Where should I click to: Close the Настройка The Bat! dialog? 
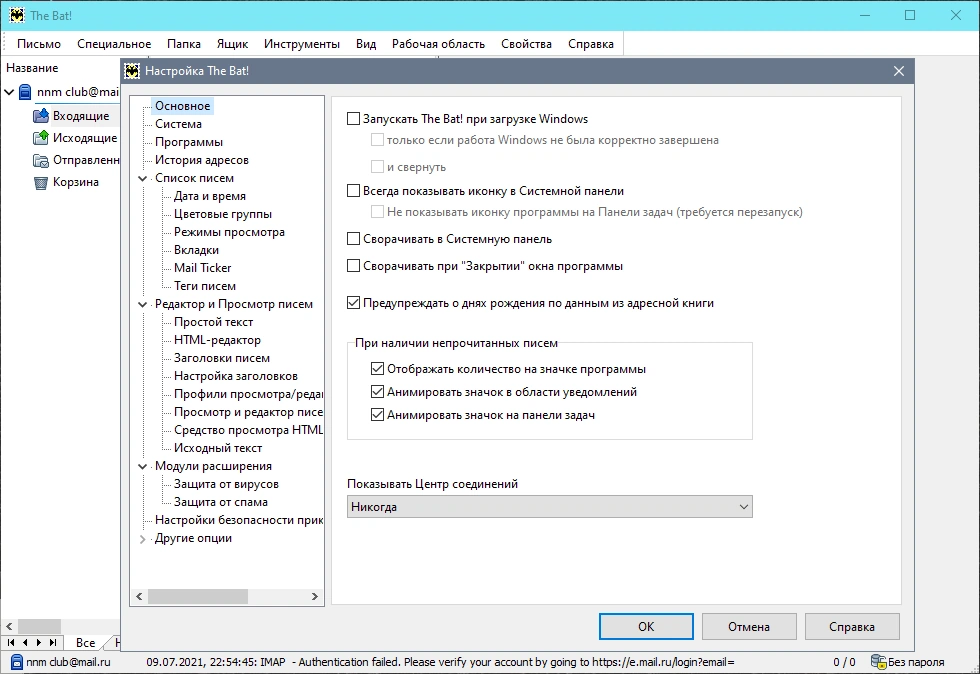tap(899, 71)
